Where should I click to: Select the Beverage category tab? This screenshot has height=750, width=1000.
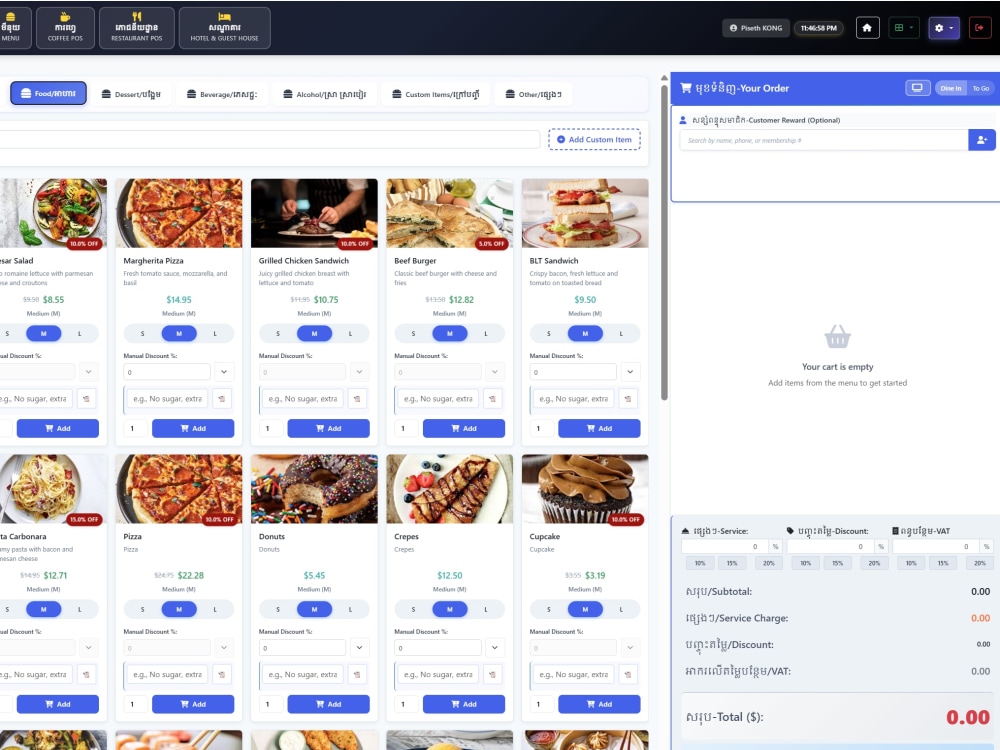tap(222, 94)
